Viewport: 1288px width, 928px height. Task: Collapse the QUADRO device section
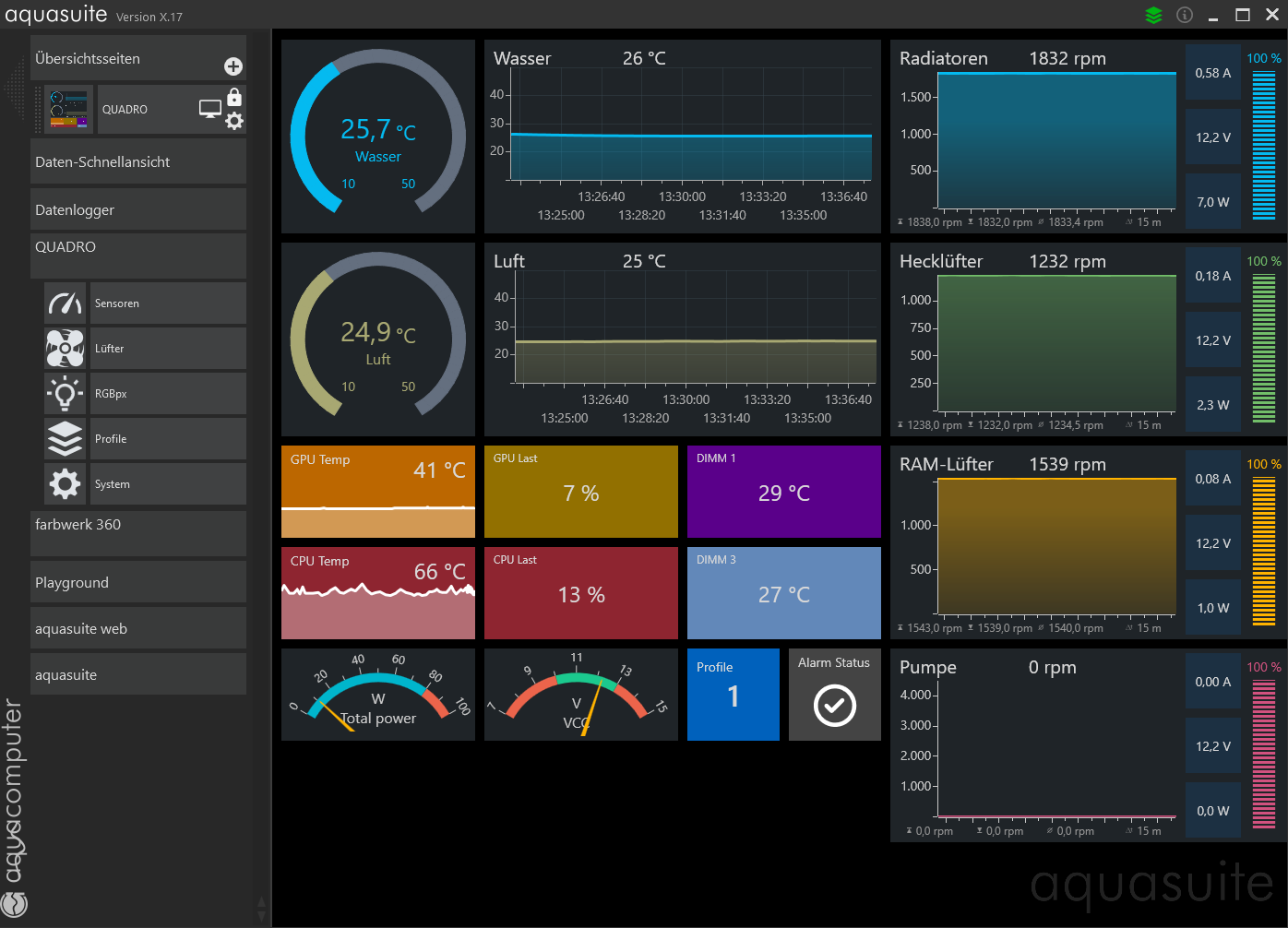(138, 256)
